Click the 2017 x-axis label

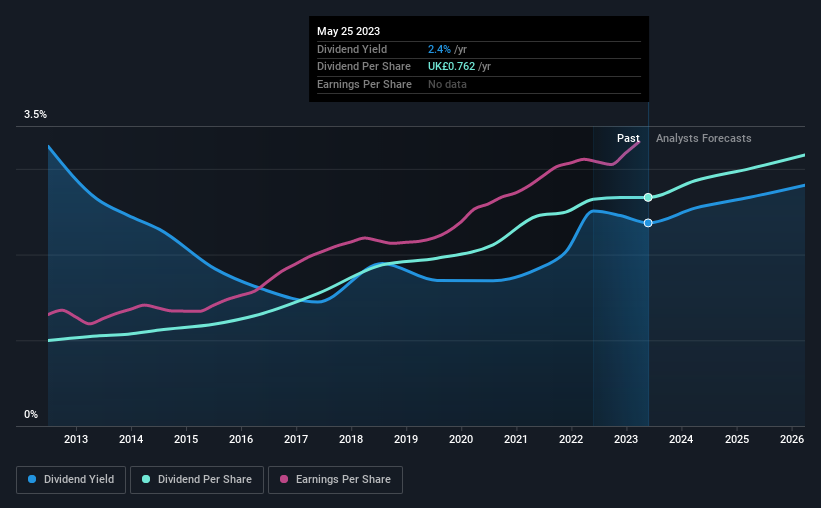click(x=296, y=439)
